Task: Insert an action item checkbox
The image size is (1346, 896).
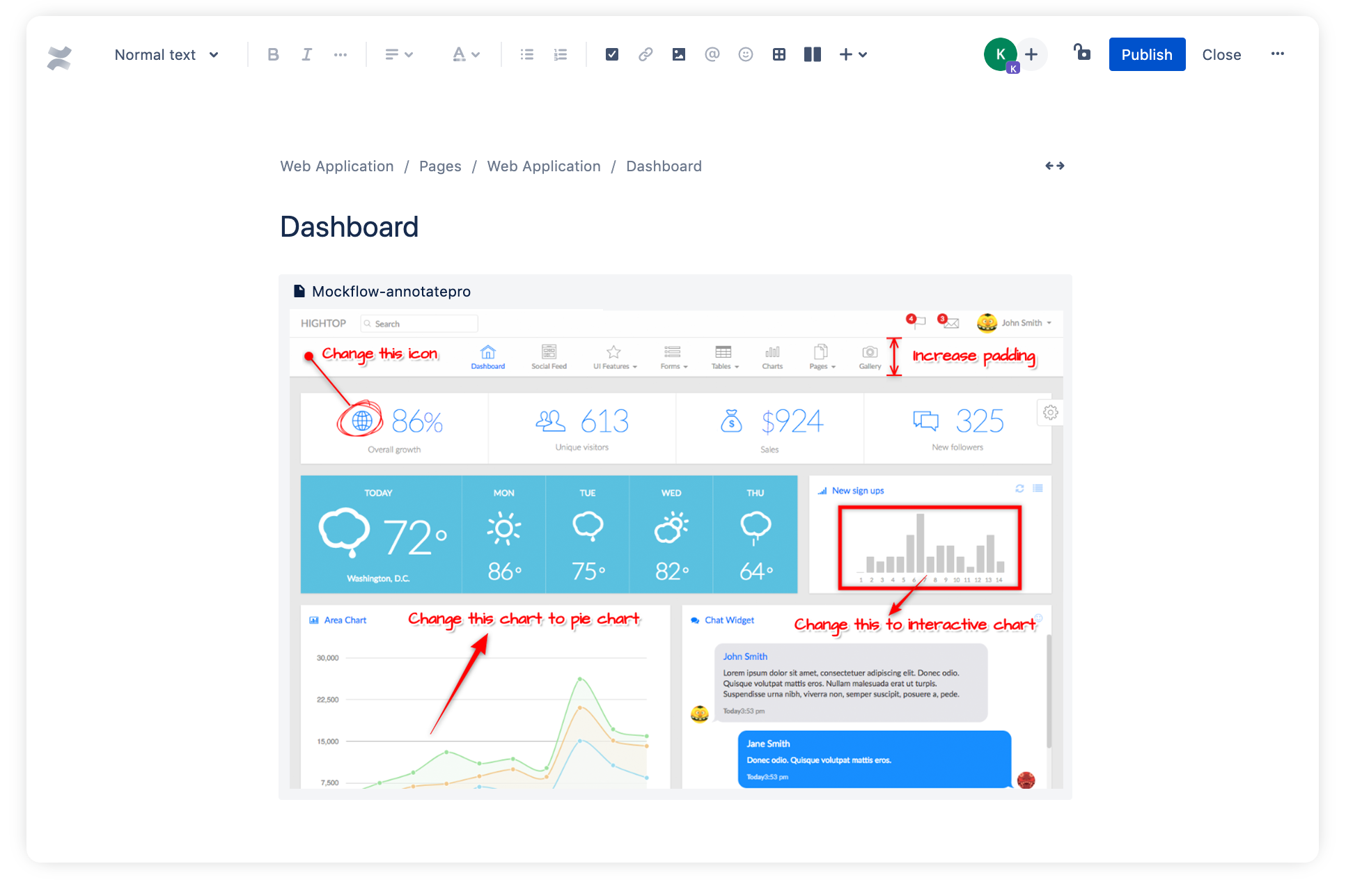Action: point(612,54)
